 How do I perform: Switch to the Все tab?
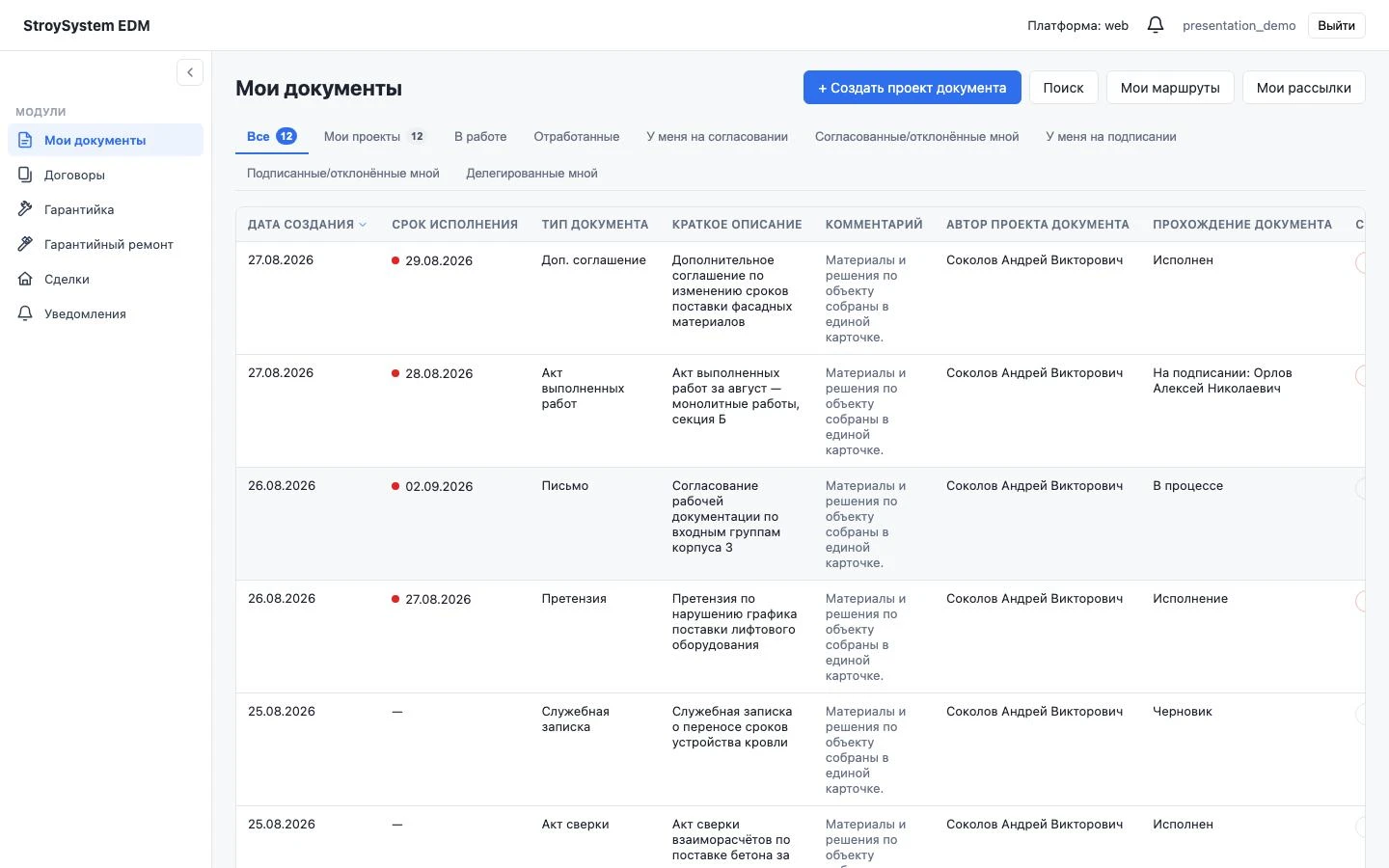tap(272, 136)
